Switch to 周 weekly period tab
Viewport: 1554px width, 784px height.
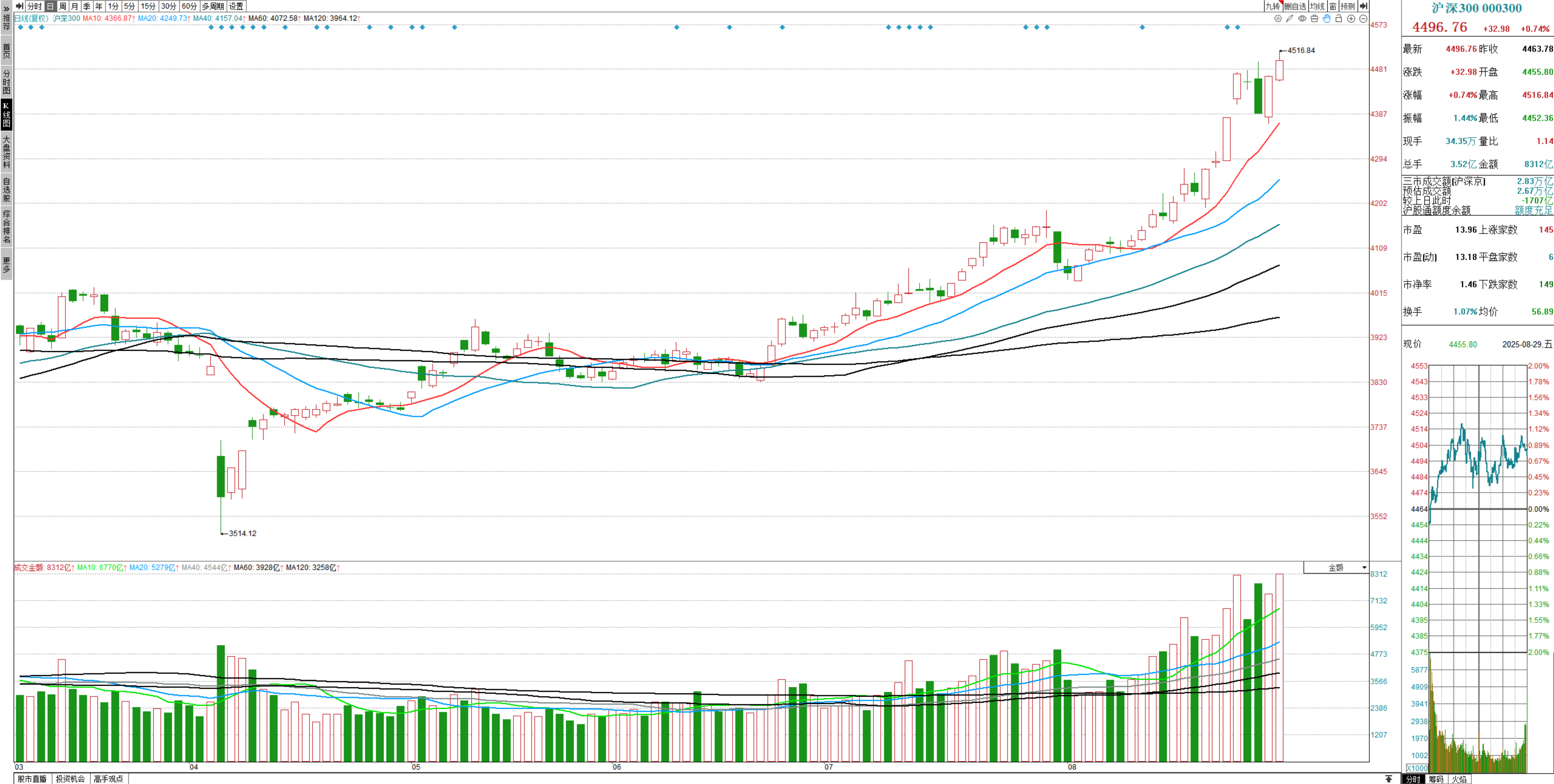pos(62,6)
